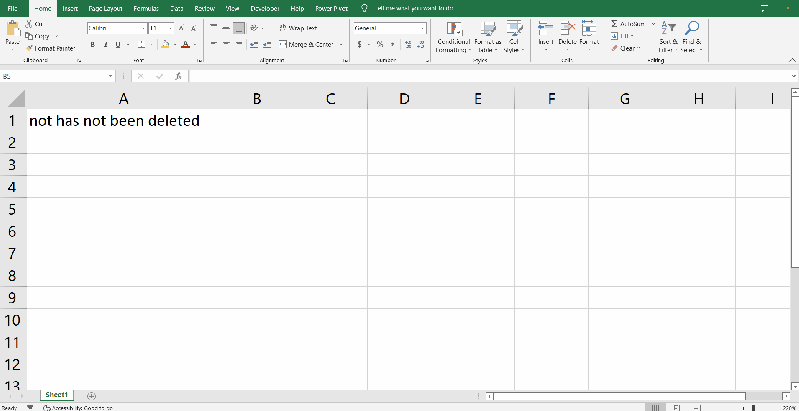Image resolution: width=799 pixels, height=411 pixels.
Task: Apply accounting dollar number format
Action: (x=359, y=44)
